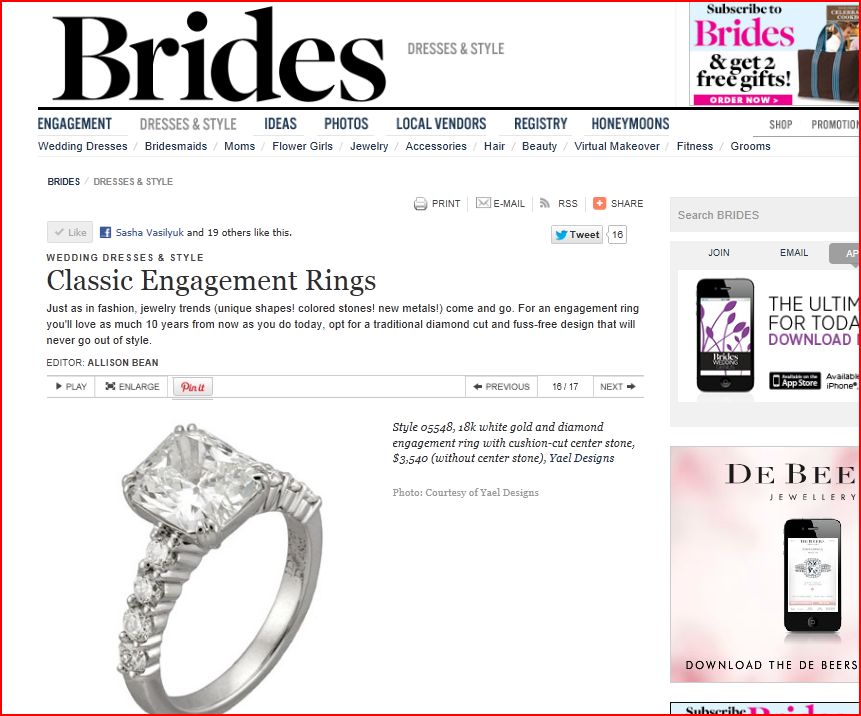Advance to the NEXT slide
Viewport: 861px width, 716px height.
pyautogui.click(x=618, y=387)
